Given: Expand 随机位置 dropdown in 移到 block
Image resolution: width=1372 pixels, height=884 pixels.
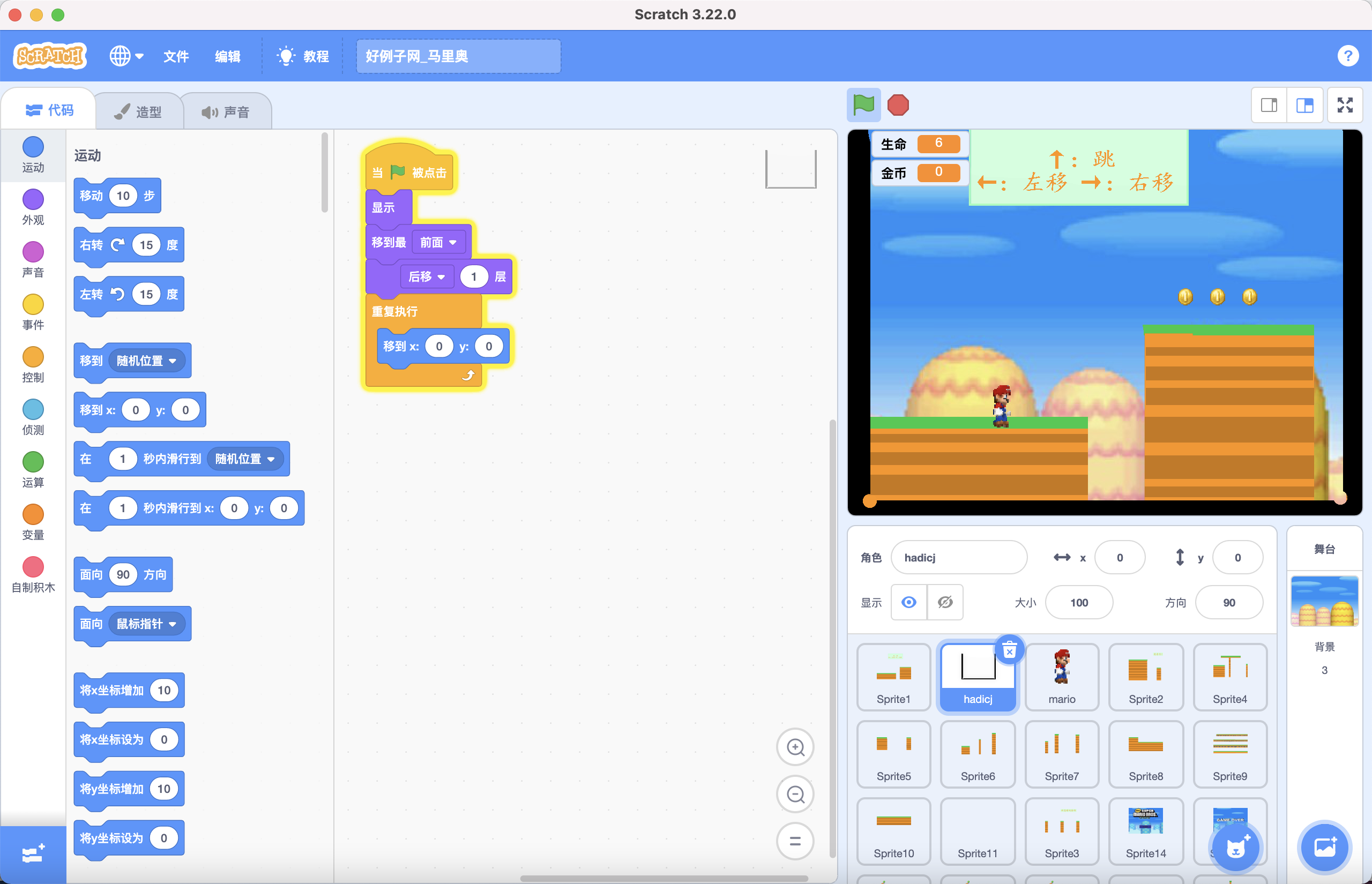Looking at the screenshot, I should click(x=147, y=361).
